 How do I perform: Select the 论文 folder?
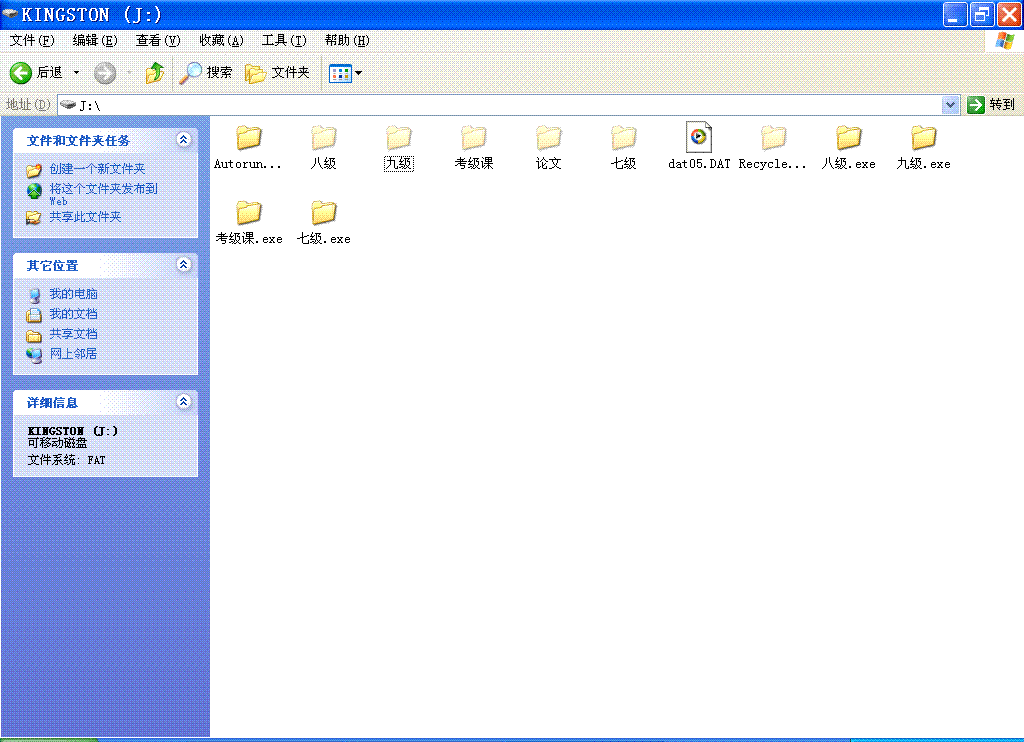click(548, 138)
